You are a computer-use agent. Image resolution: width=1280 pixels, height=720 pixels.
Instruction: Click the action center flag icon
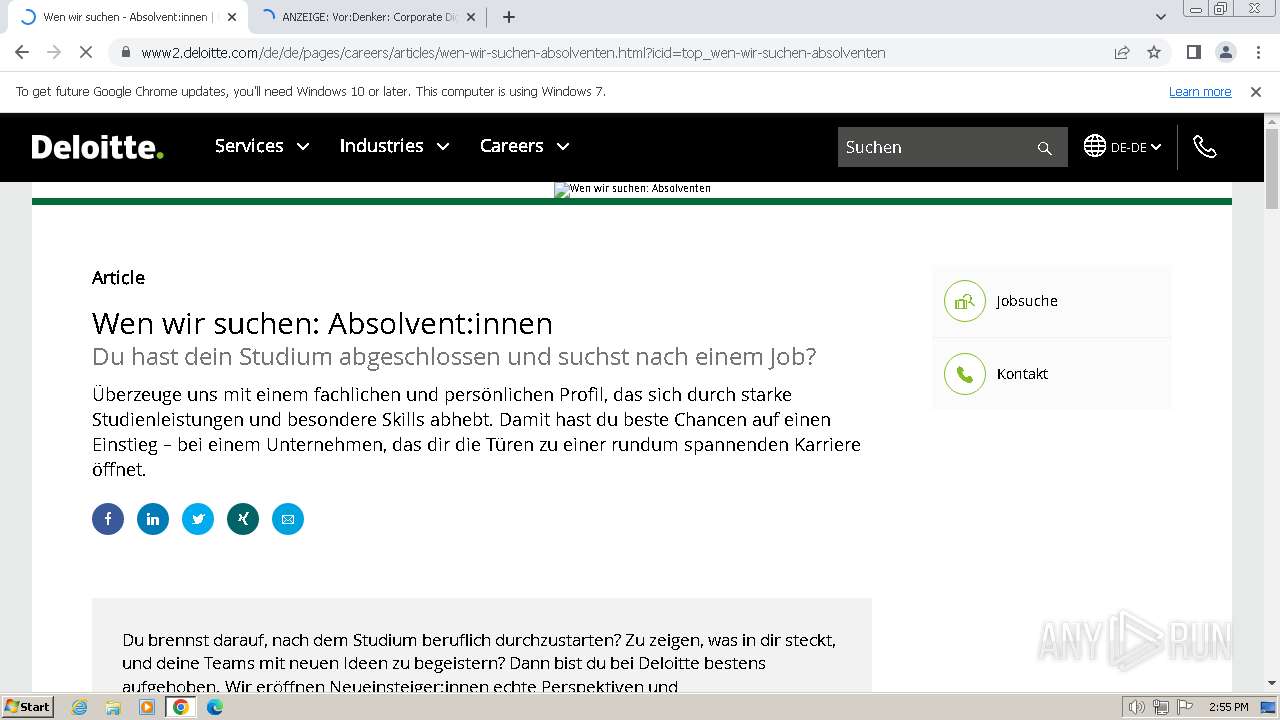pos(1183,707)
